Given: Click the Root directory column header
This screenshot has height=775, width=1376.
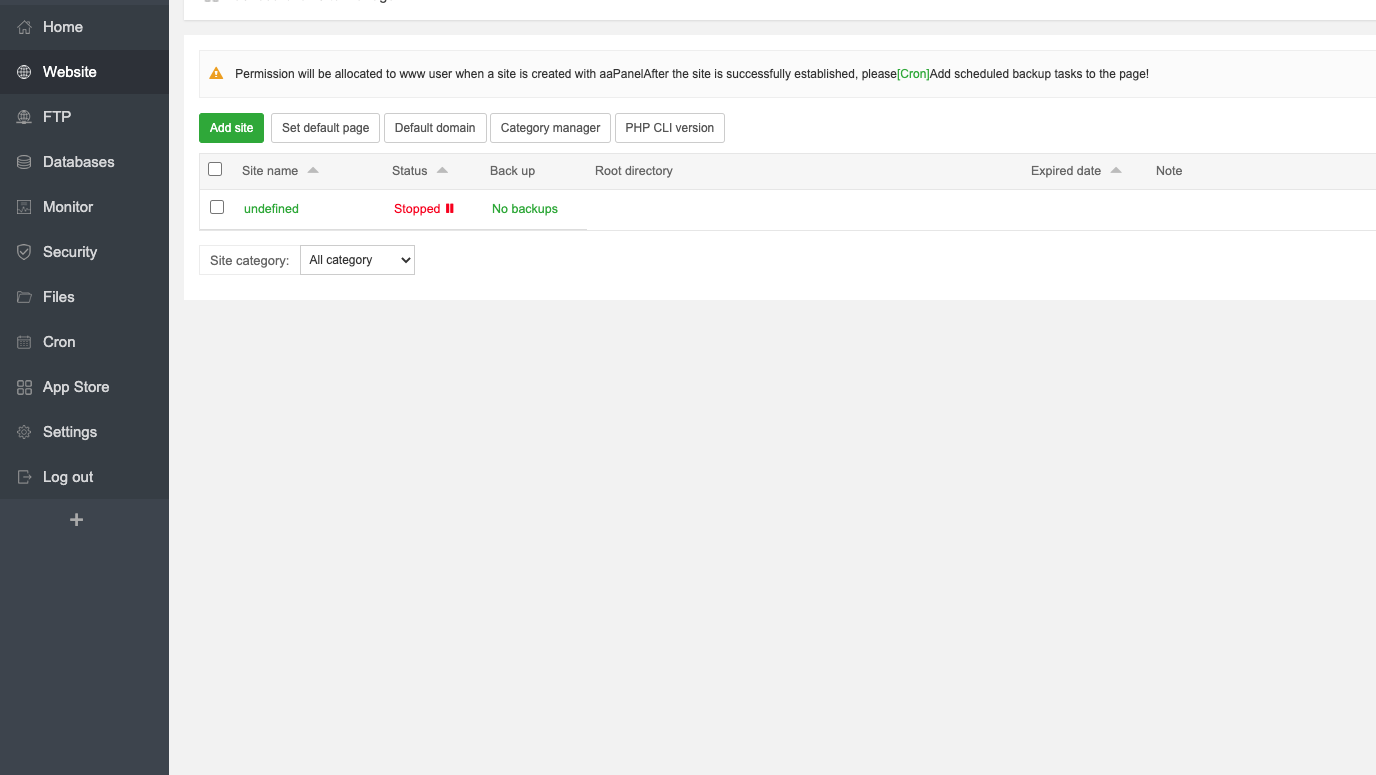Looking at the screenshot, I should coord(634,171).
